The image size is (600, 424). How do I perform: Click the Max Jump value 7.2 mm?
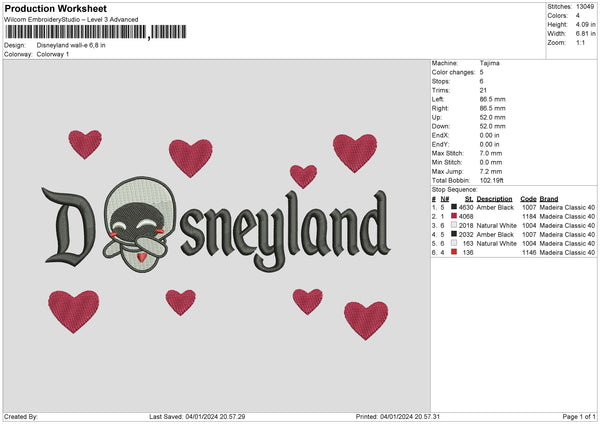[x=491, y=171]
